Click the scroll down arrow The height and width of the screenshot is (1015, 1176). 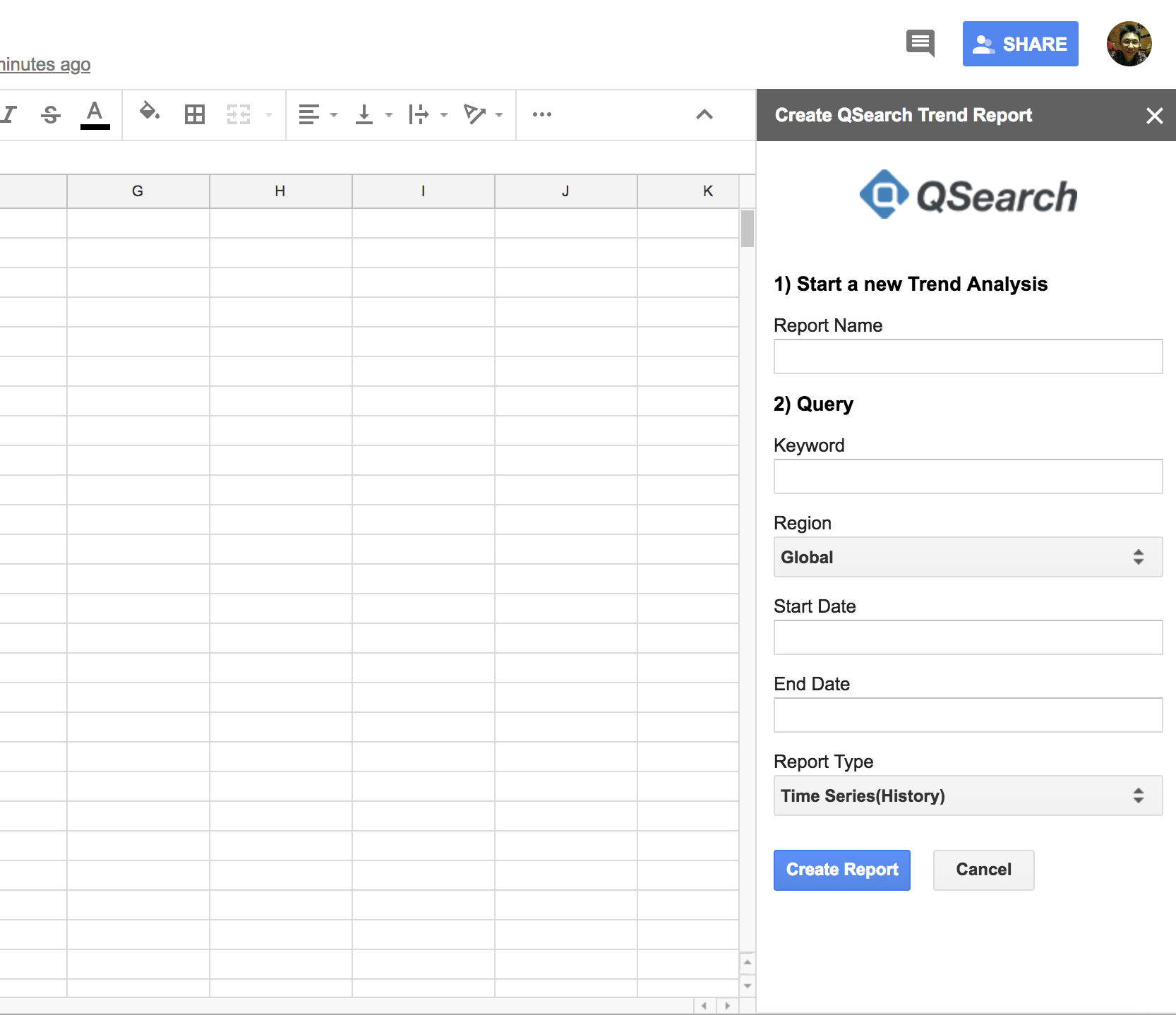748,985
